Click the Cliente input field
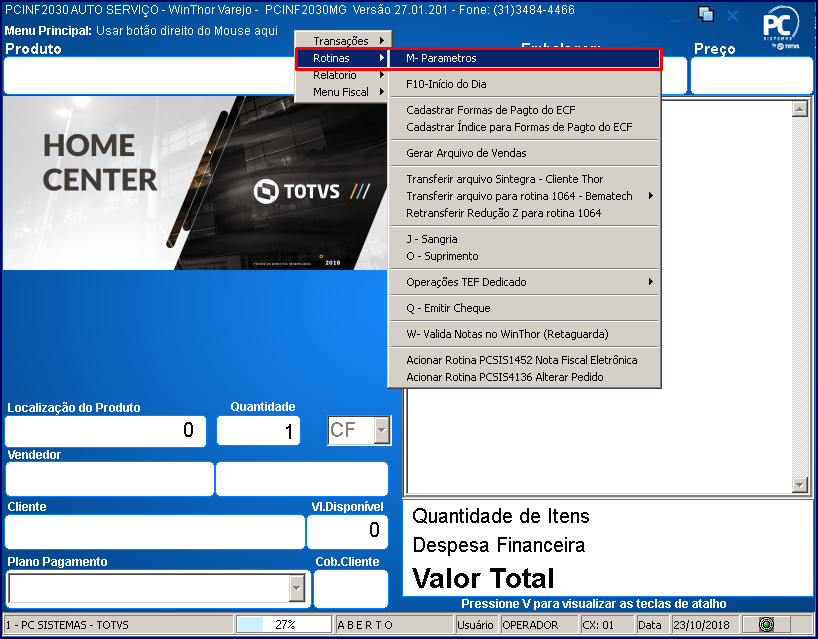The width and height of the screenshot is (818, 639). click(x=155, y=532)
